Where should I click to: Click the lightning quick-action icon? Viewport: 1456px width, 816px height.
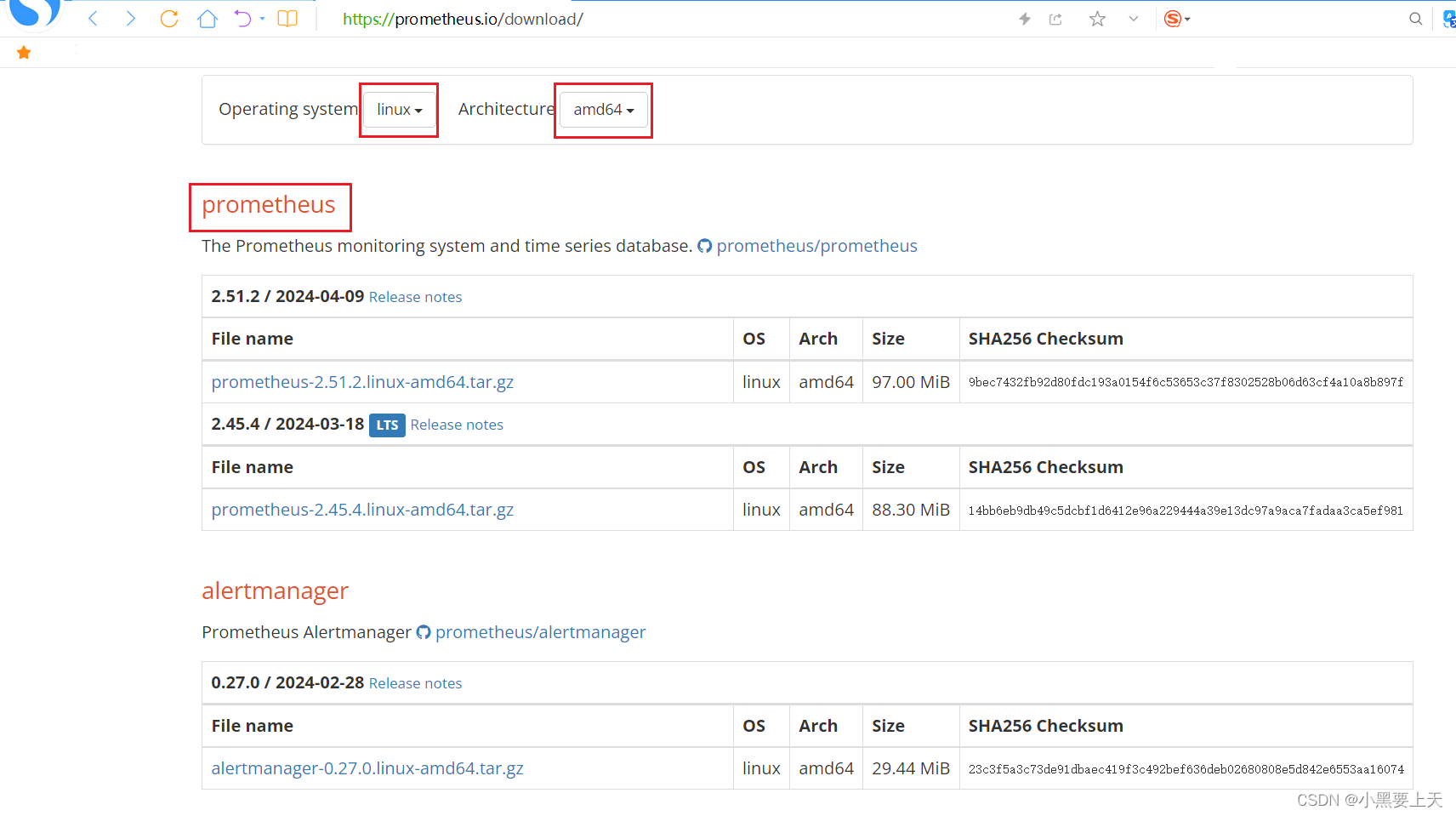click(1024, 18)
